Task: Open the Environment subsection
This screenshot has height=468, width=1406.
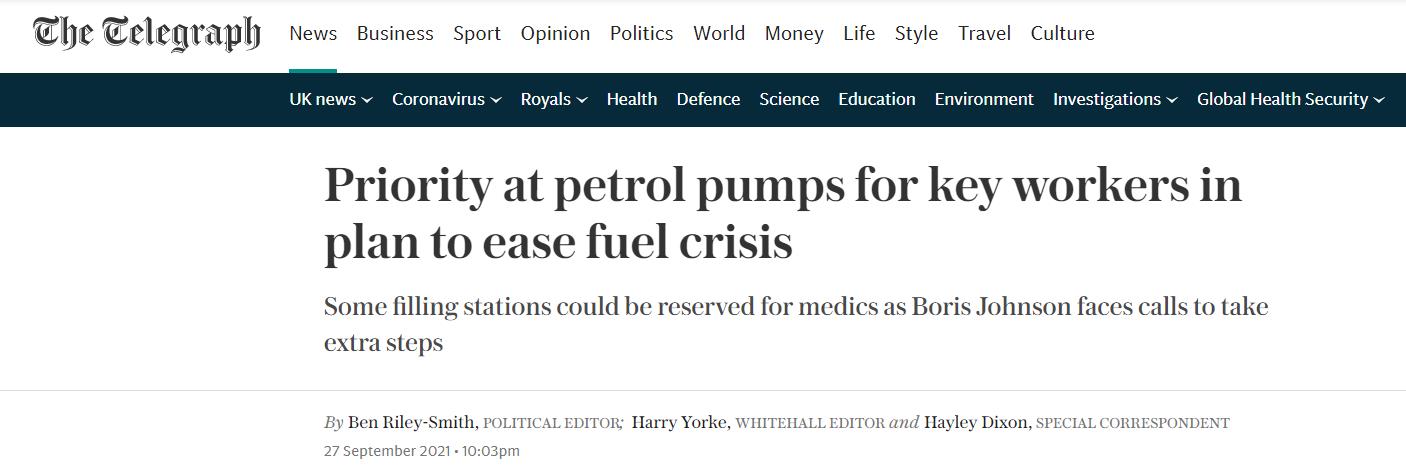Action: coord(984,99)
